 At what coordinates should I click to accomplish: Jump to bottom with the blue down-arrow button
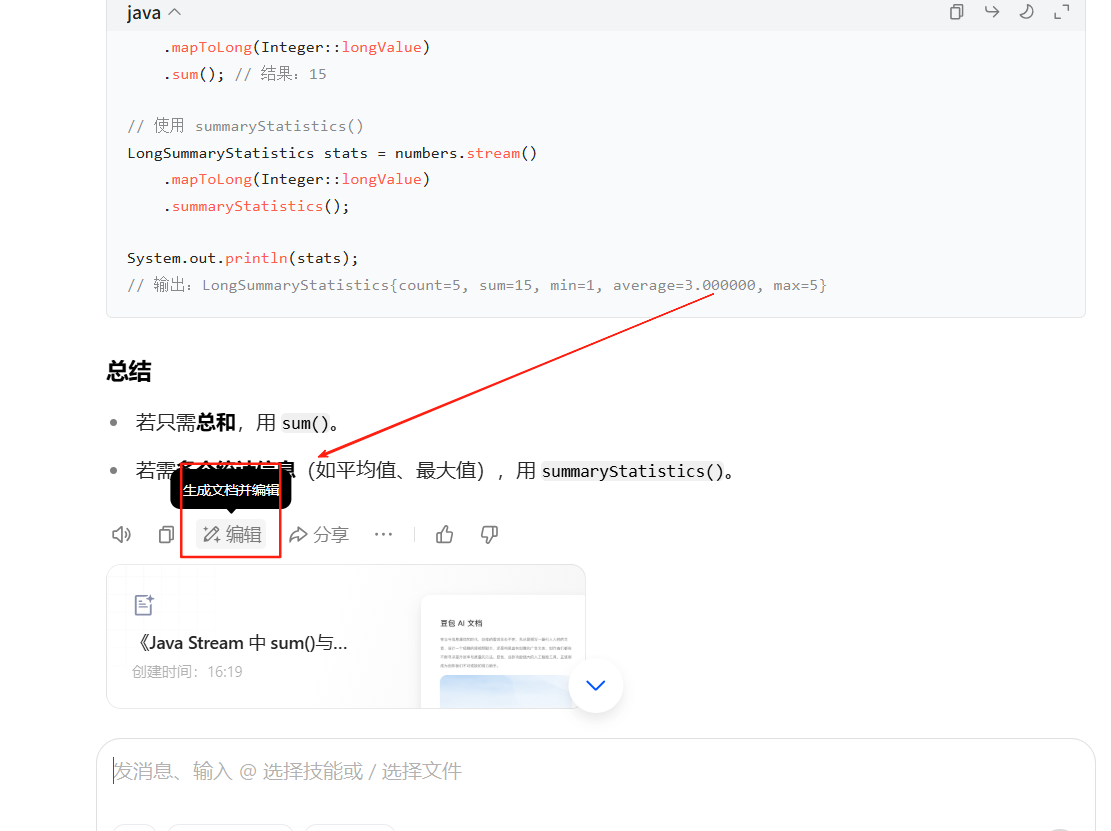pyautogui.click(x=596, y=685)
